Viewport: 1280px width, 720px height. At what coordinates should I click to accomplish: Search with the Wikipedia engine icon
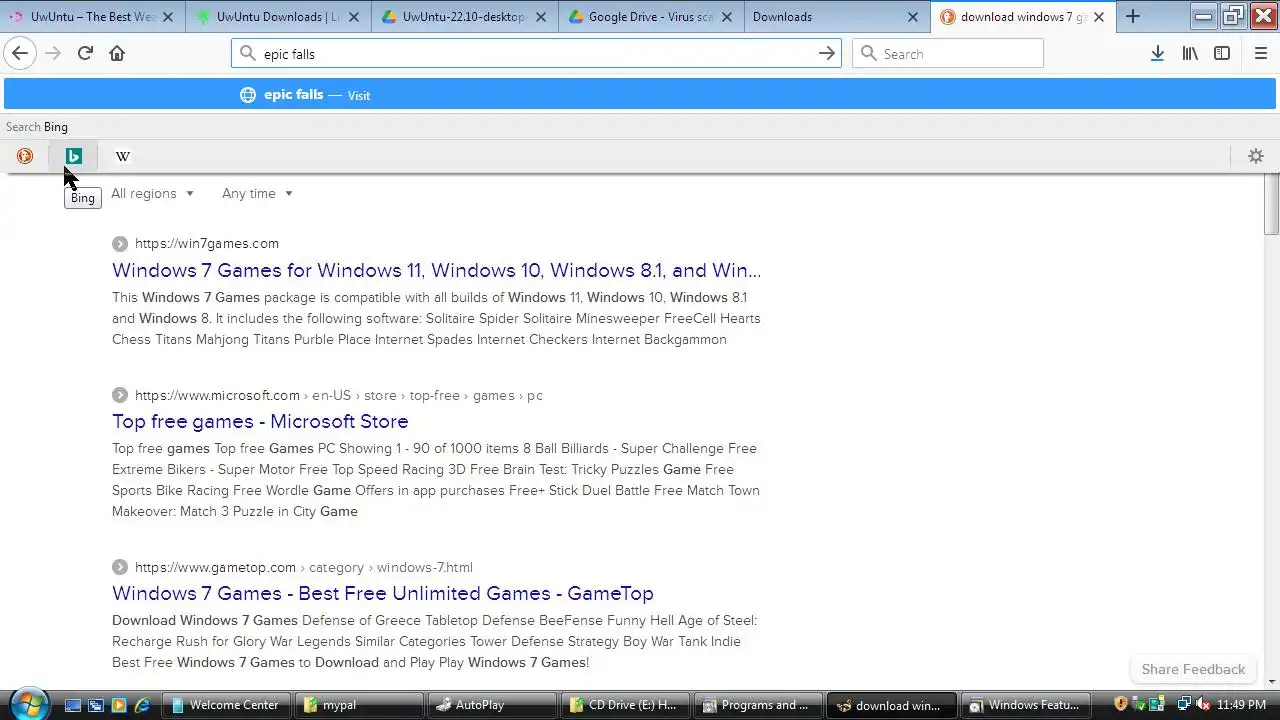122,156
